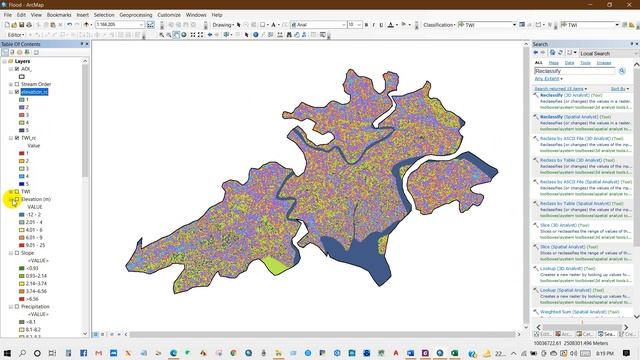Open the Editor dropdown menu
Screen dimensions: 640x360
click(16, 35)
